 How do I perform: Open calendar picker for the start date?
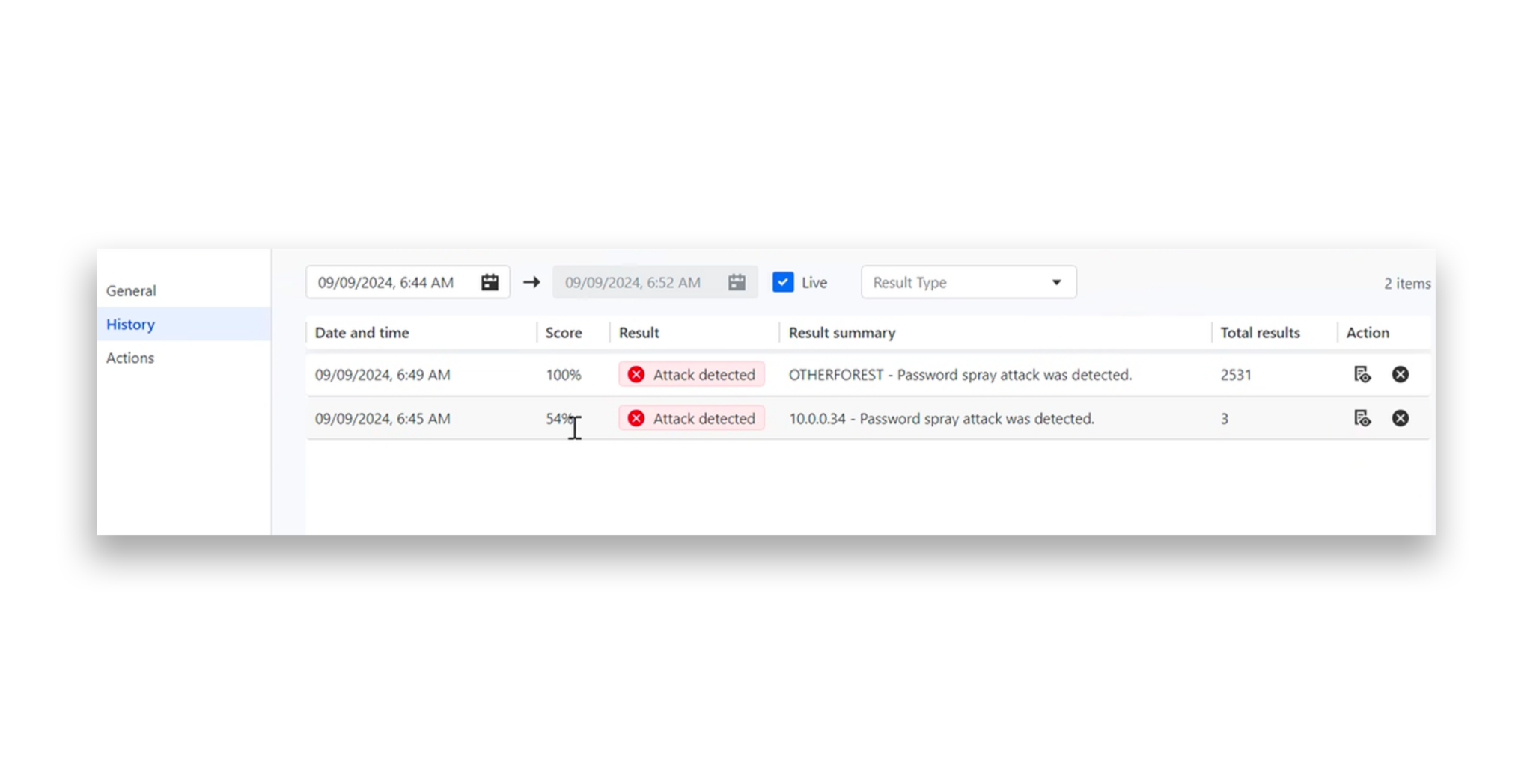(x=489, y=282)
